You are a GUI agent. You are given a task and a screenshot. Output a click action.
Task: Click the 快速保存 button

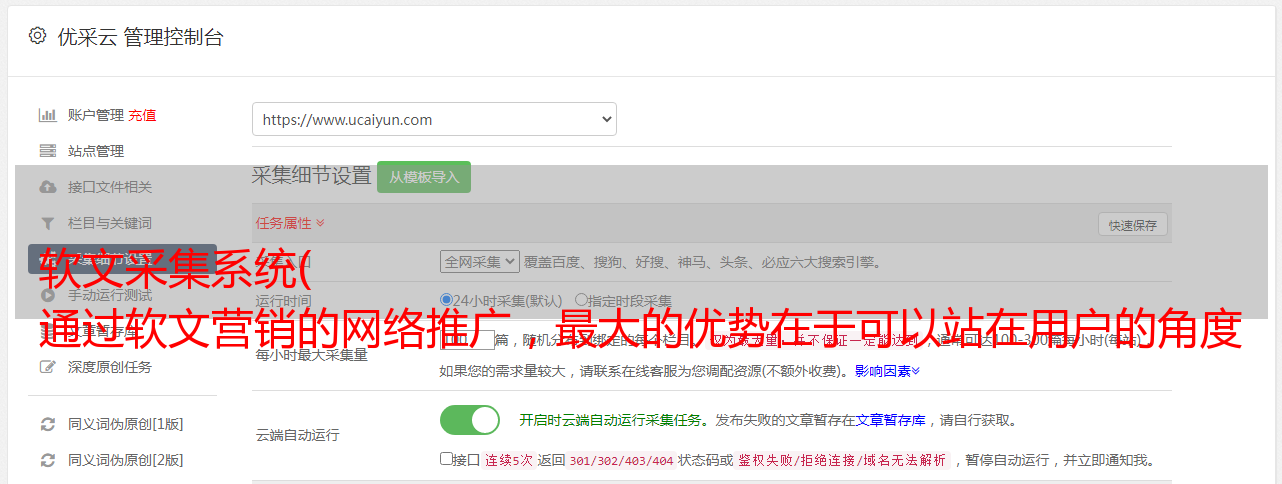tap(1133, 225)
